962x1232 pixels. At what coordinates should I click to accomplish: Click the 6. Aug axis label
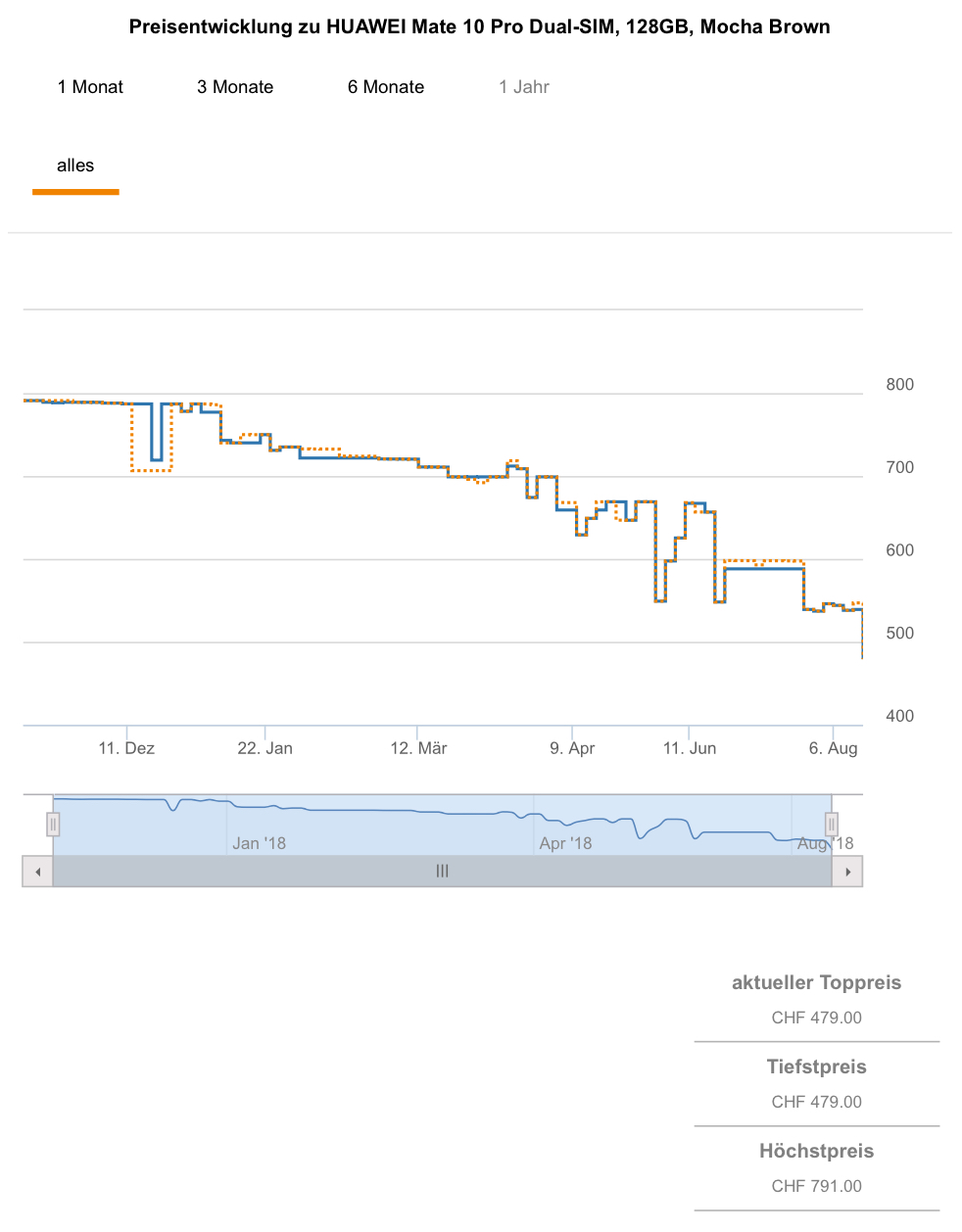click(x=833, y=748)
